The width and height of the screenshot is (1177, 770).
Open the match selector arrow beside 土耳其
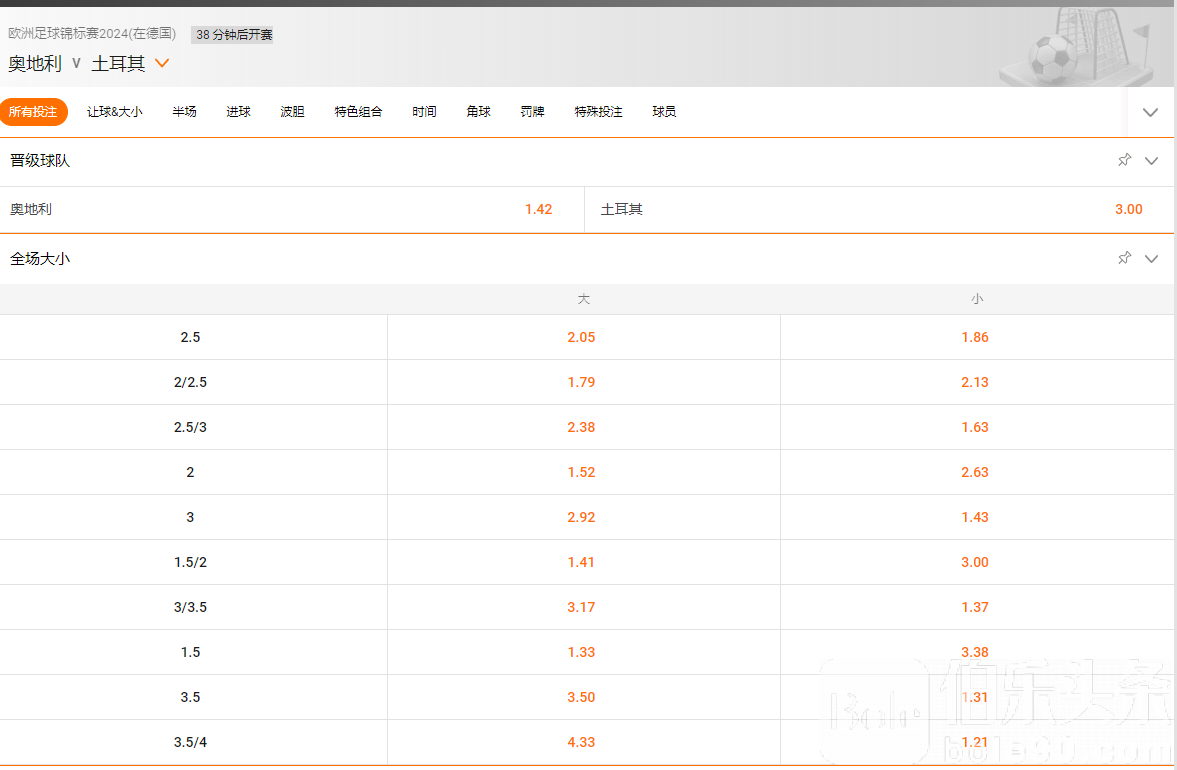[162, 64]
